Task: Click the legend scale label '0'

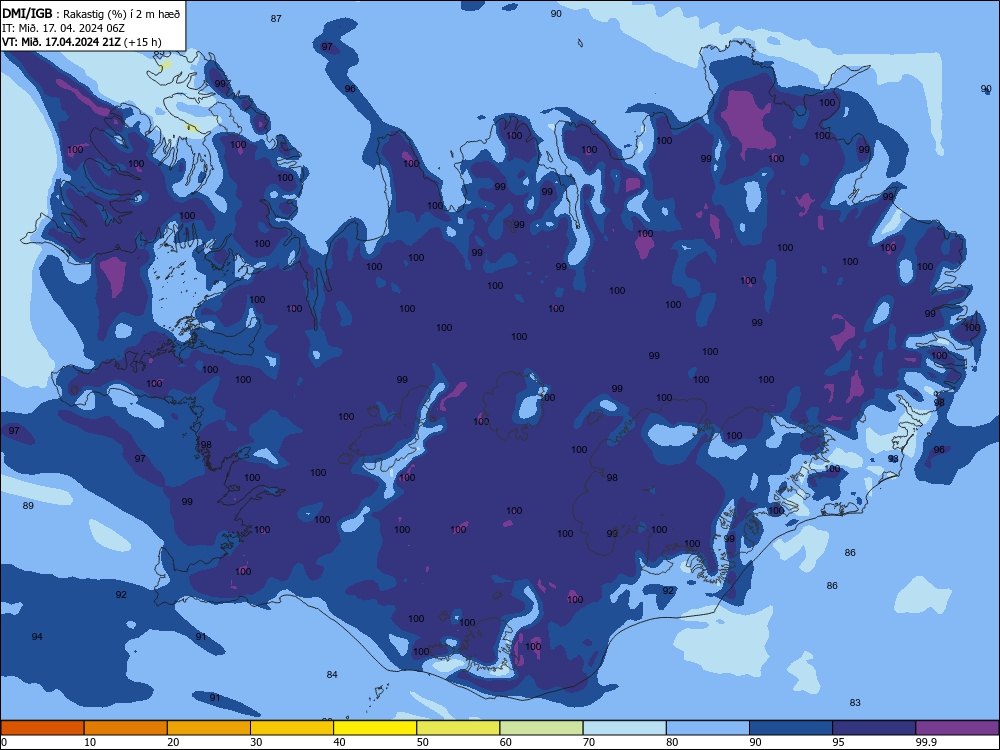Action: tap(4, 742)
